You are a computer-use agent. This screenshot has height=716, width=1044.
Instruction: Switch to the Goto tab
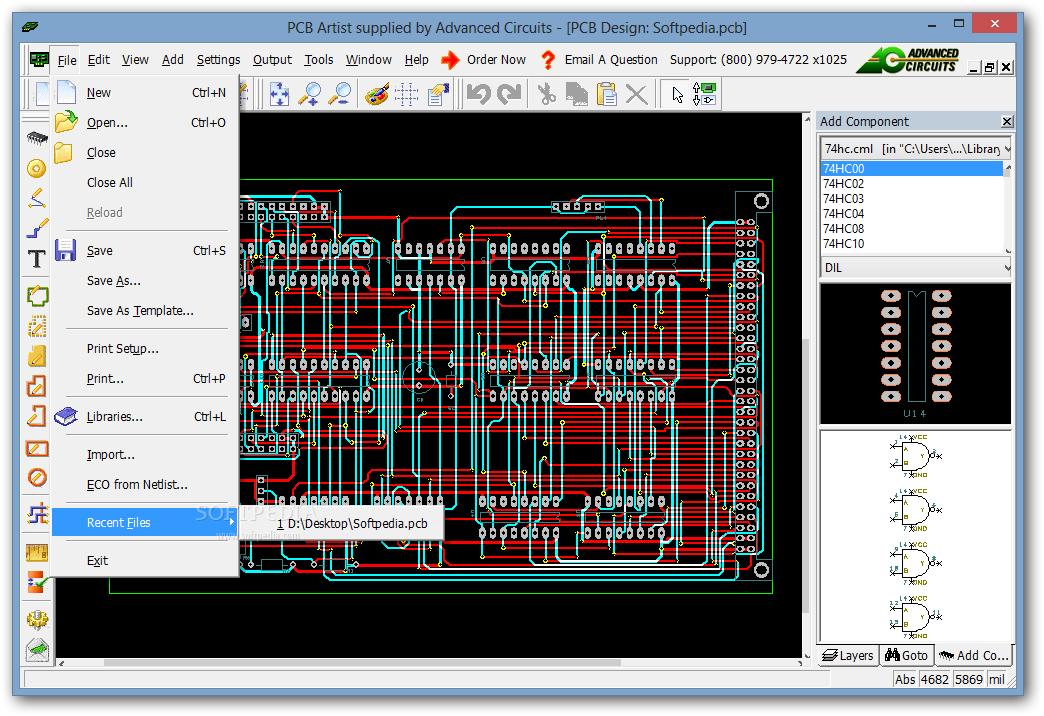coord(906,655)
